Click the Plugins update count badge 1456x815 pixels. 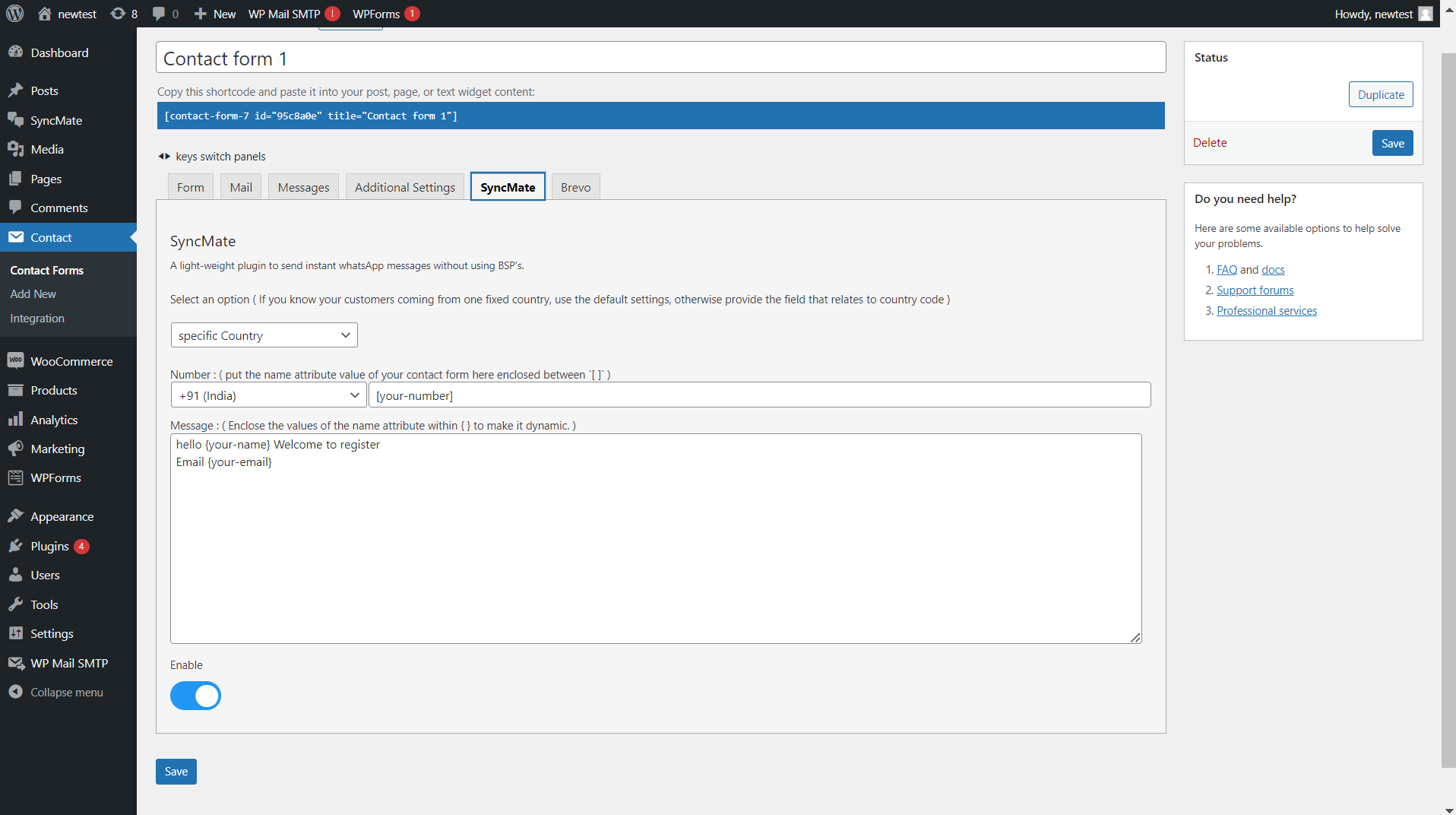(81, 546)
